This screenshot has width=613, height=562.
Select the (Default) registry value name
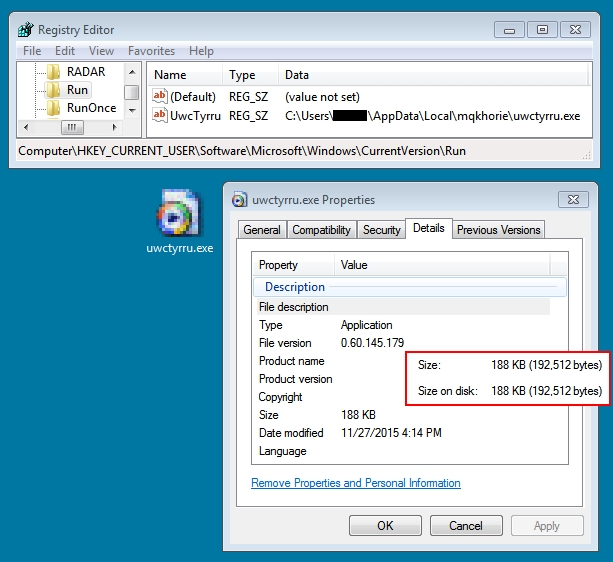pos(193,97)
